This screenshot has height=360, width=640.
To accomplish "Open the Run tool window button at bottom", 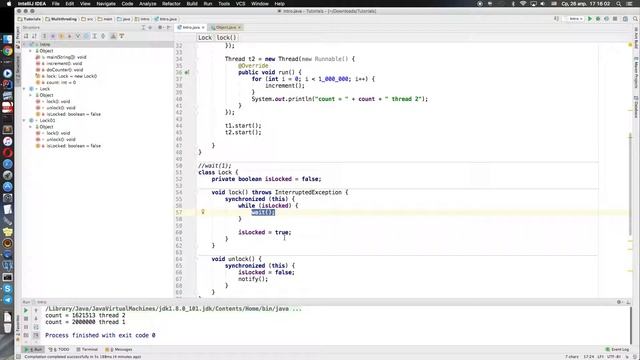I will 33,349.
